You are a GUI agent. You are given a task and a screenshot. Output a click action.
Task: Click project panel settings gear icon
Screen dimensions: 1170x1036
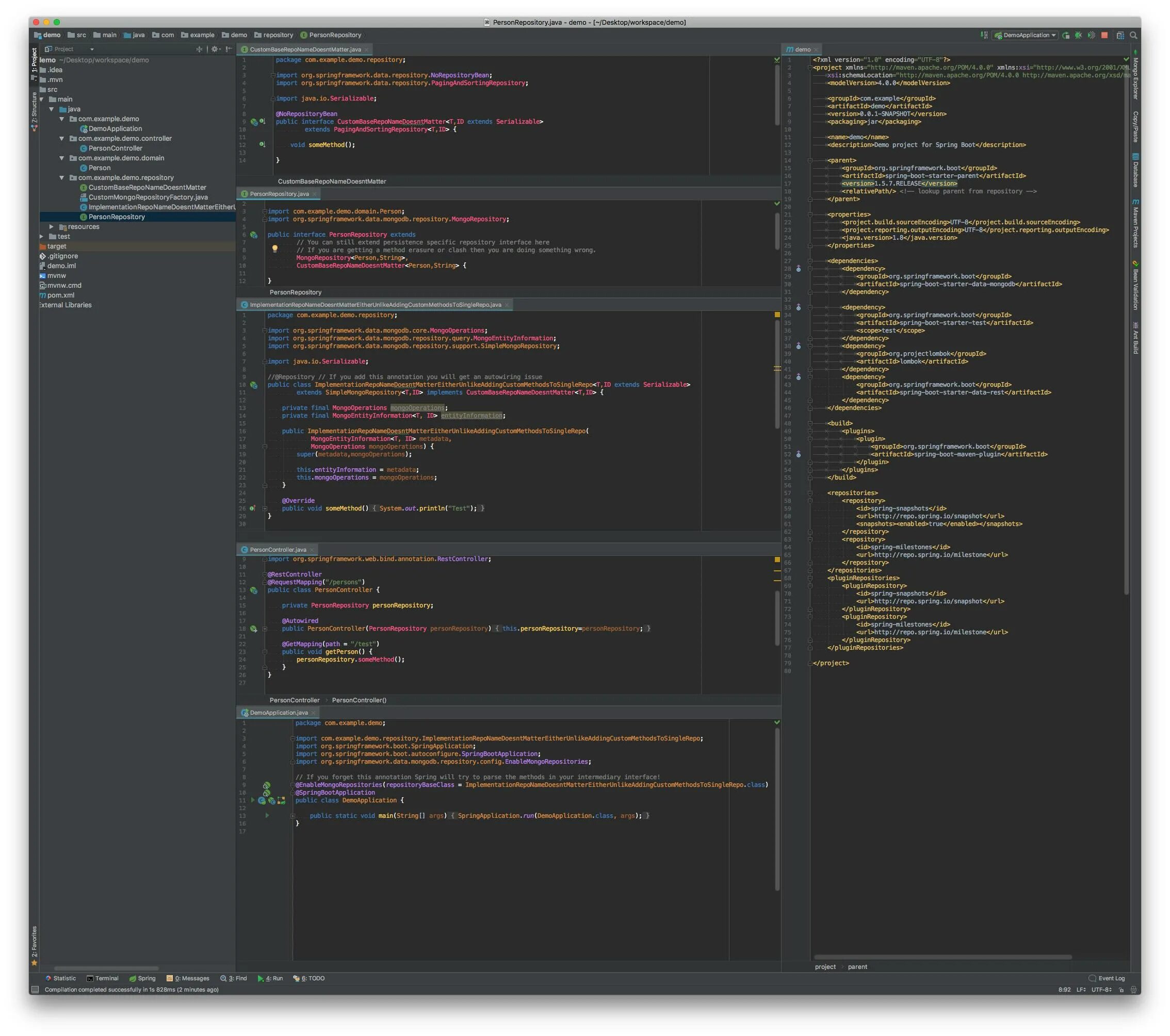click(215, 49)
